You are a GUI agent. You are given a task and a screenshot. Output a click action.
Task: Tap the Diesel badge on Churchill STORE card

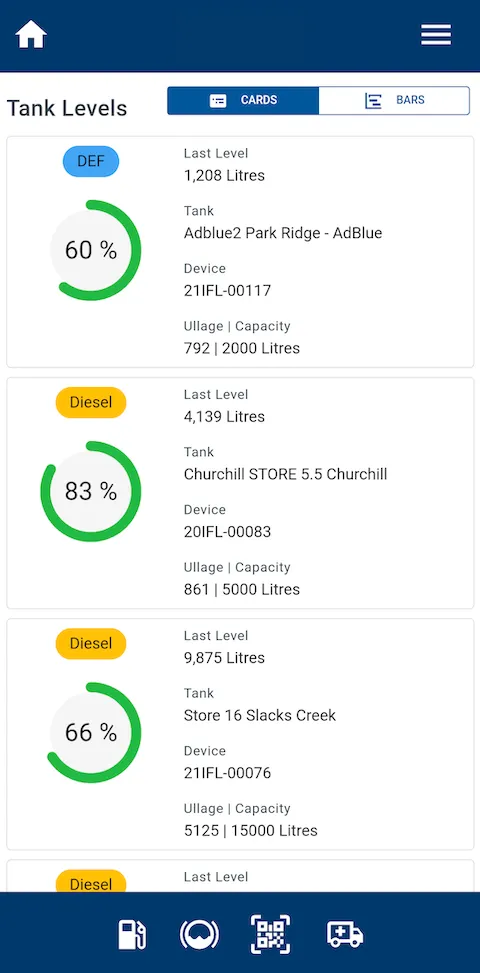91,402
